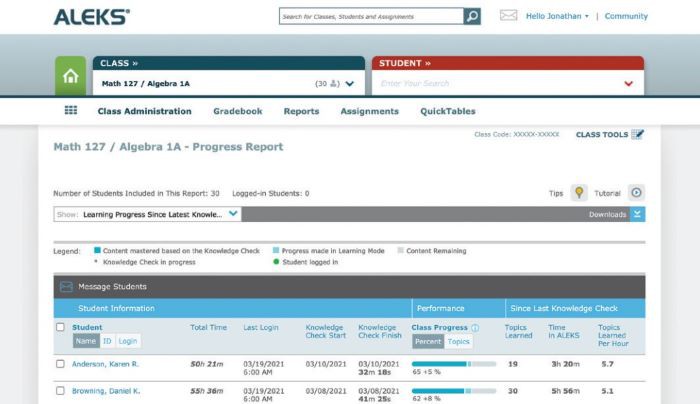This screenshot has height=404, width=700.
Task: Open the Student search dropdown arrow
Action: pyautogui.click(x=628, y=84)
